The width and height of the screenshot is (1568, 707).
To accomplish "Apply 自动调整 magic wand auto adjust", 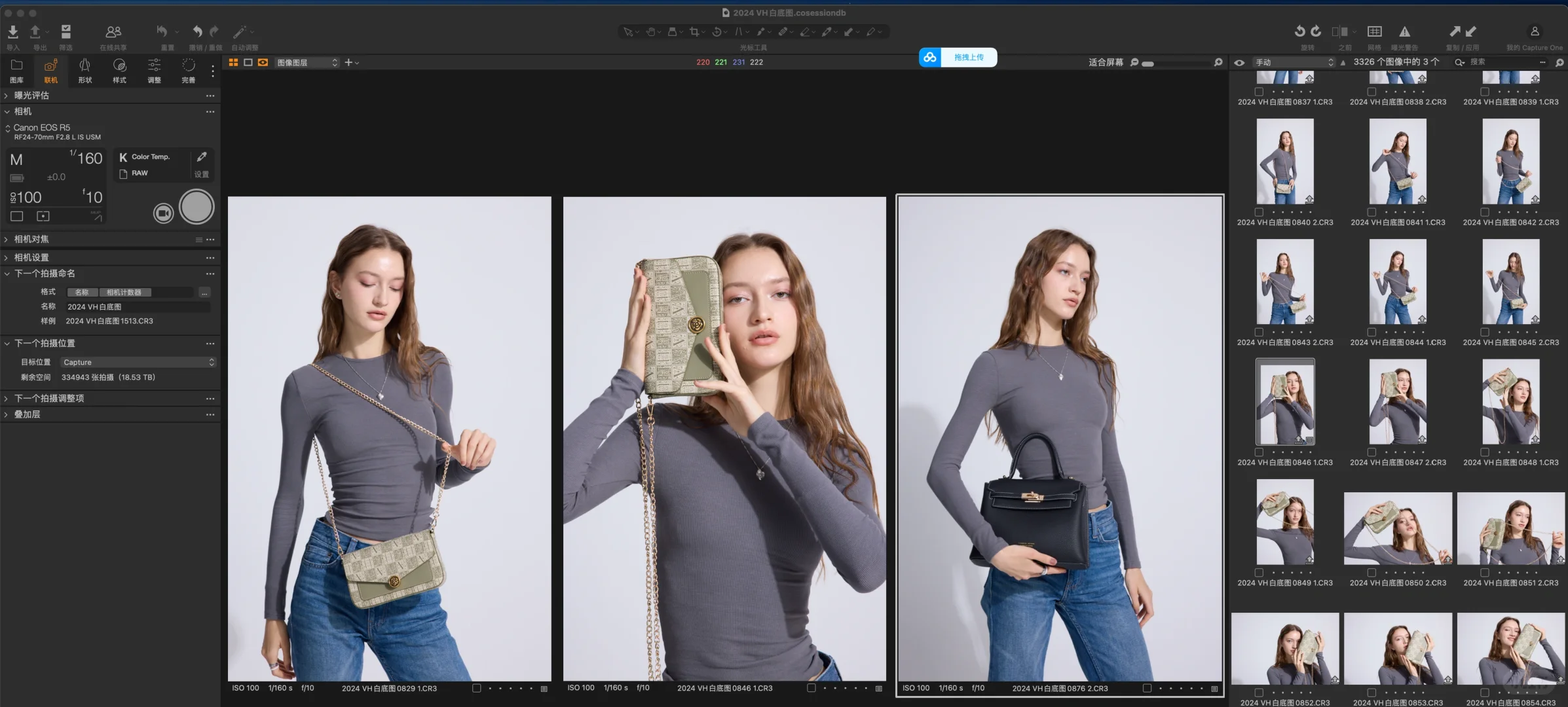I will tap(240, 31).
